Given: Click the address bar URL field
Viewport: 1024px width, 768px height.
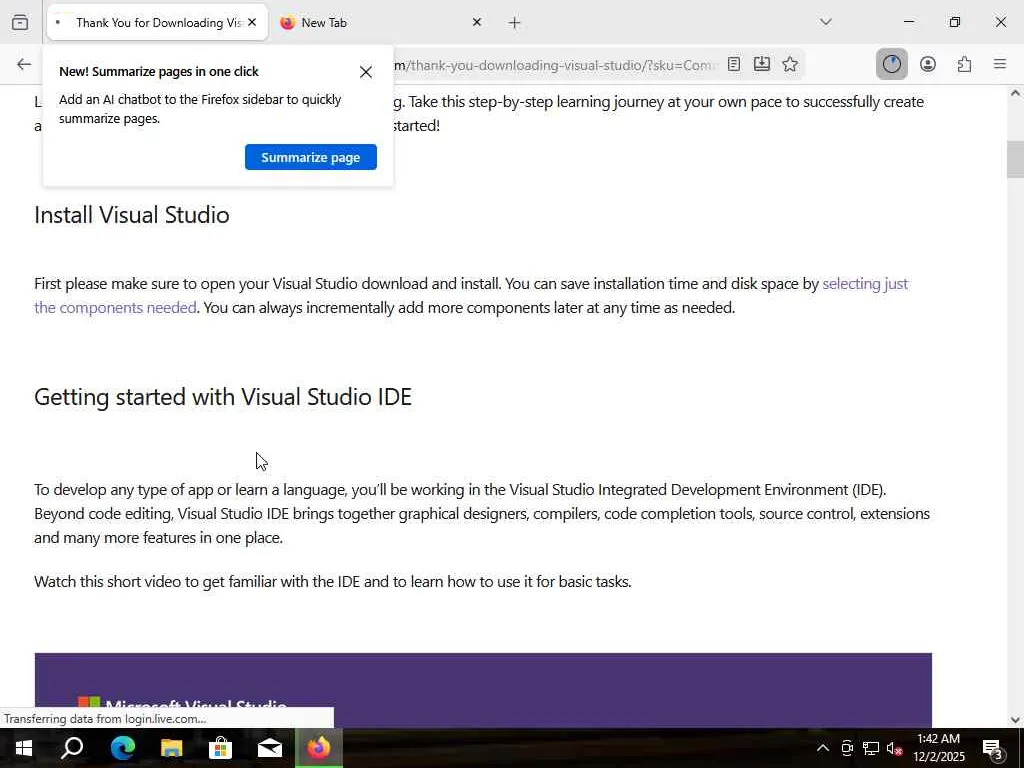Looking at the screenshot, I should (555, 65).
